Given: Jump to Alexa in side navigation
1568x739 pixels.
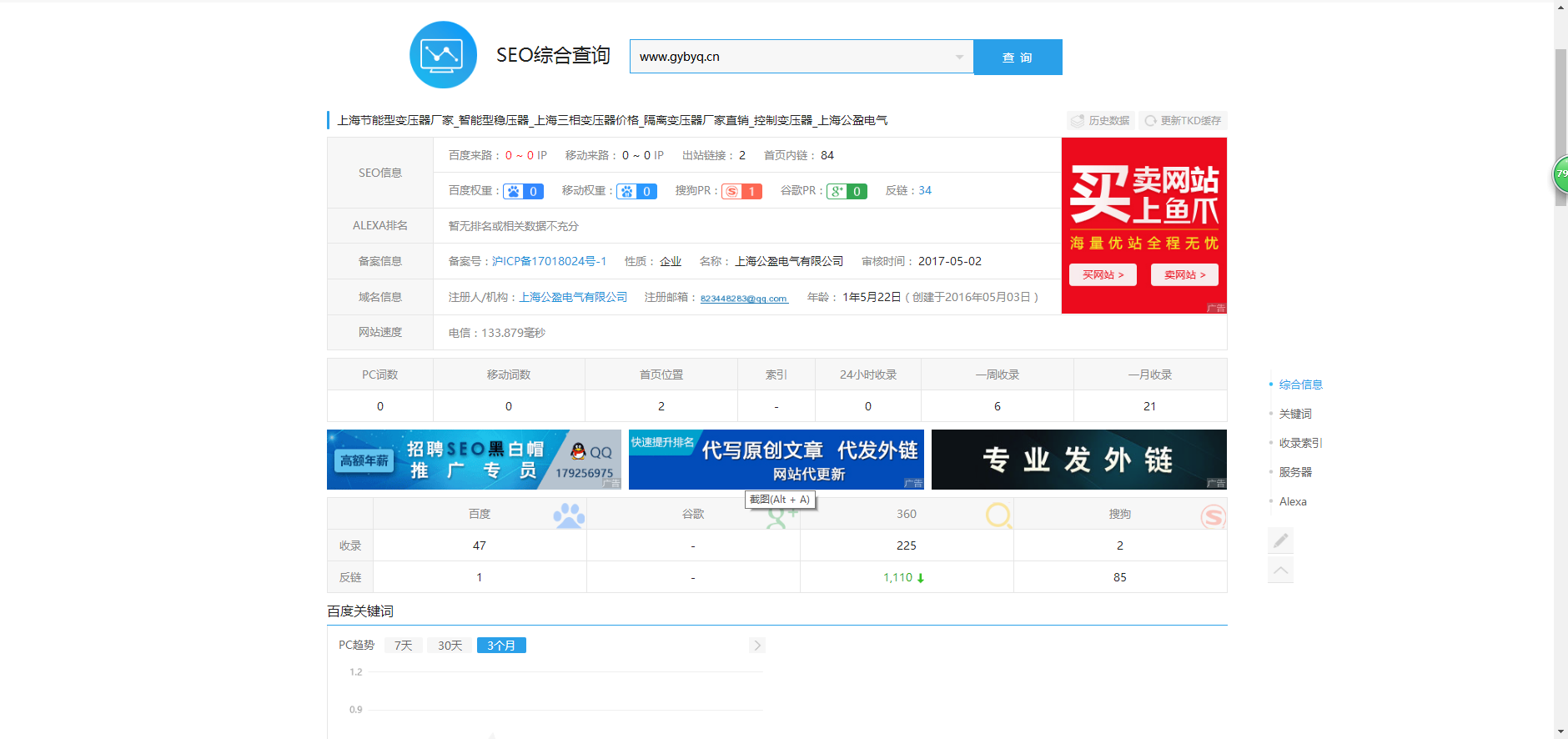Looking at the screenshot, I should pyautogui.click(x=1293, y=501).
